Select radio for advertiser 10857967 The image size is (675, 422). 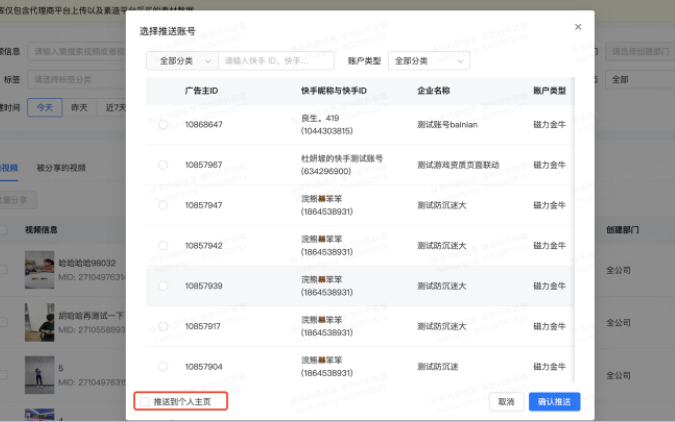tap(163, 165)
